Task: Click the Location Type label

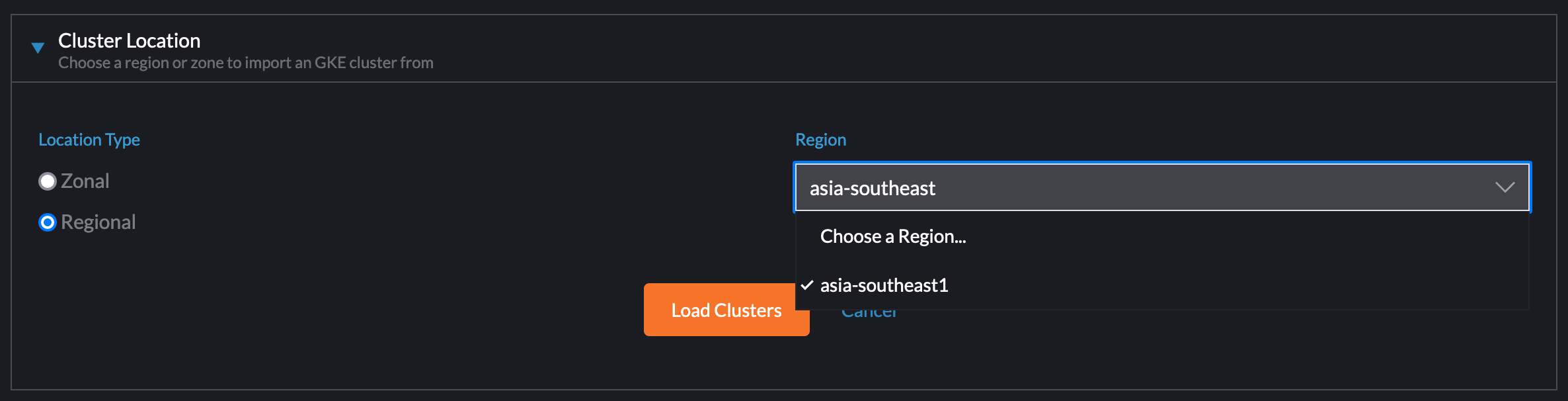Action: click(89, 140)
